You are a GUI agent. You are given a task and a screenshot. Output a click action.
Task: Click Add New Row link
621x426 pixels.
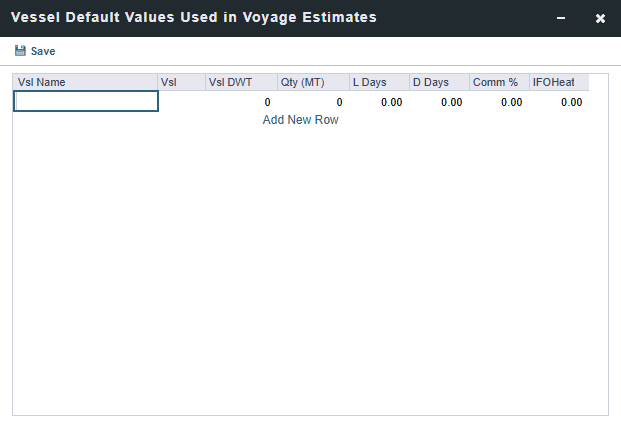(300, 120)
